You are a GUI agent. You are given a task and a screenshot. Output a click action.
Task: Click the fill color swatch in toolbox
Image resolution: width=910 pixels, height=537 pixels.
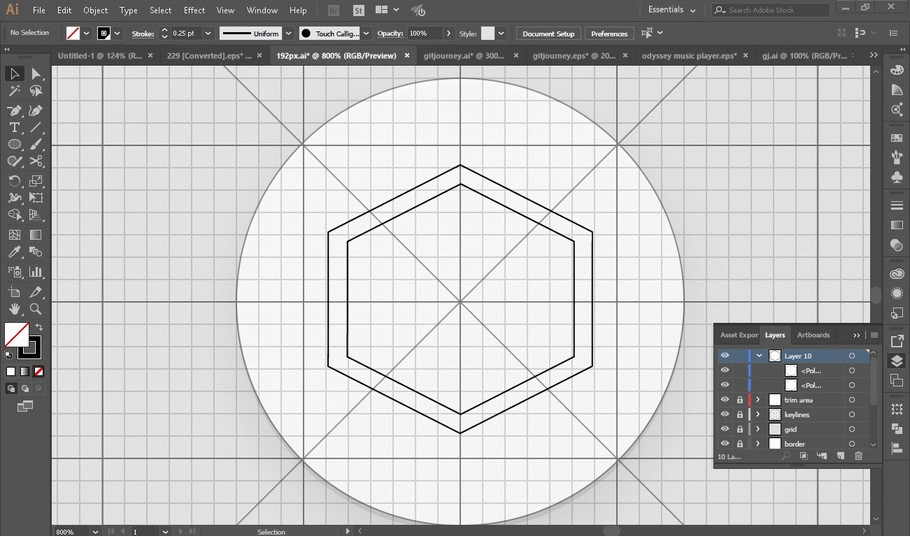[16, 334]
